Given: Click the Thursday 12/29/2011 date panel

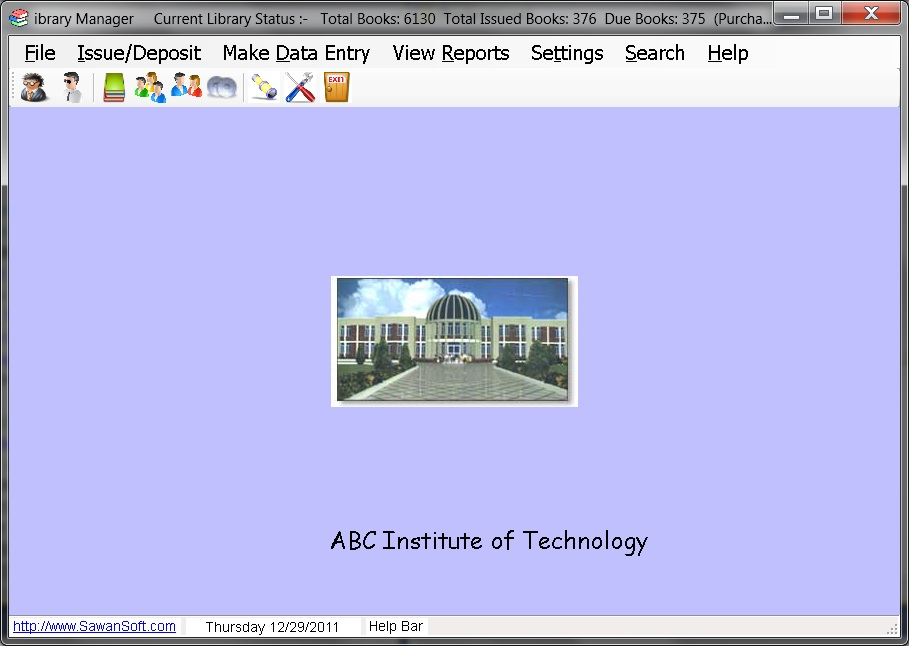Looking at the screenshot, I should point(272,626).
